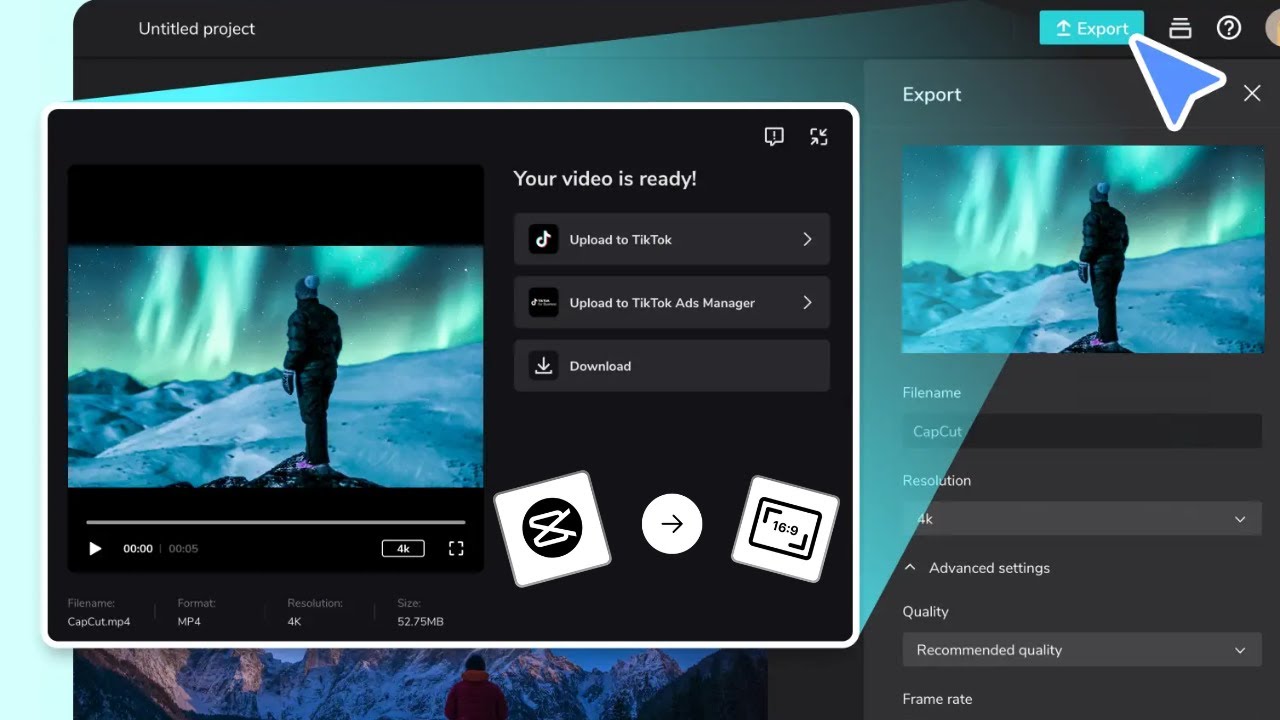Open the layout stack icon beside Export
Screen dimensions: 1280x720
[x=1180, y=28]
